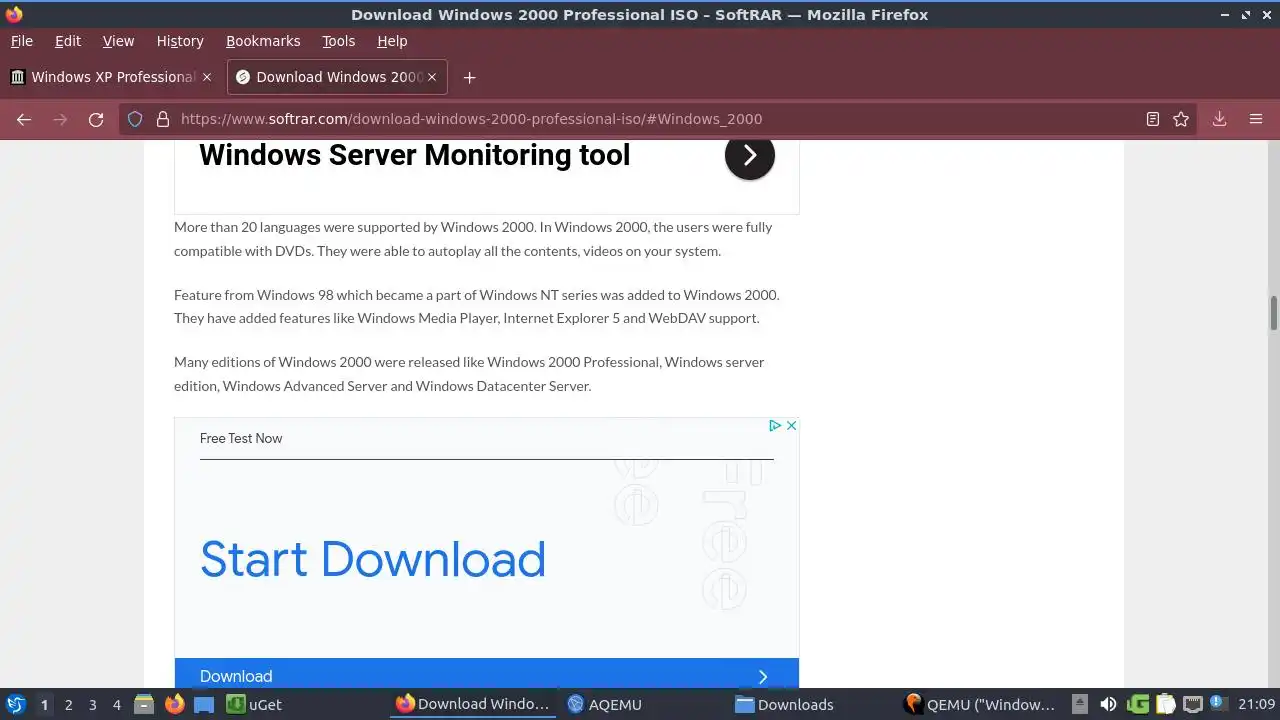Switch to virtual desktop 2
Viewport: 1280px width, 720px height.
tap(68, 704)
